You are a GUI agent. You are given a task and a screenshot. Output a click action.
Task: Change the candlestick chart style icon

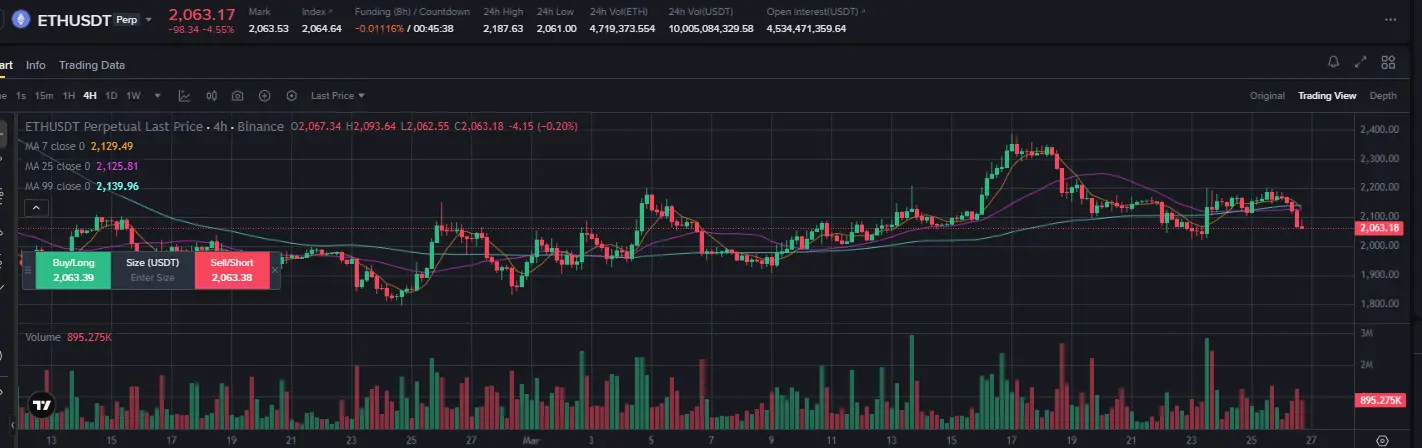211,96
